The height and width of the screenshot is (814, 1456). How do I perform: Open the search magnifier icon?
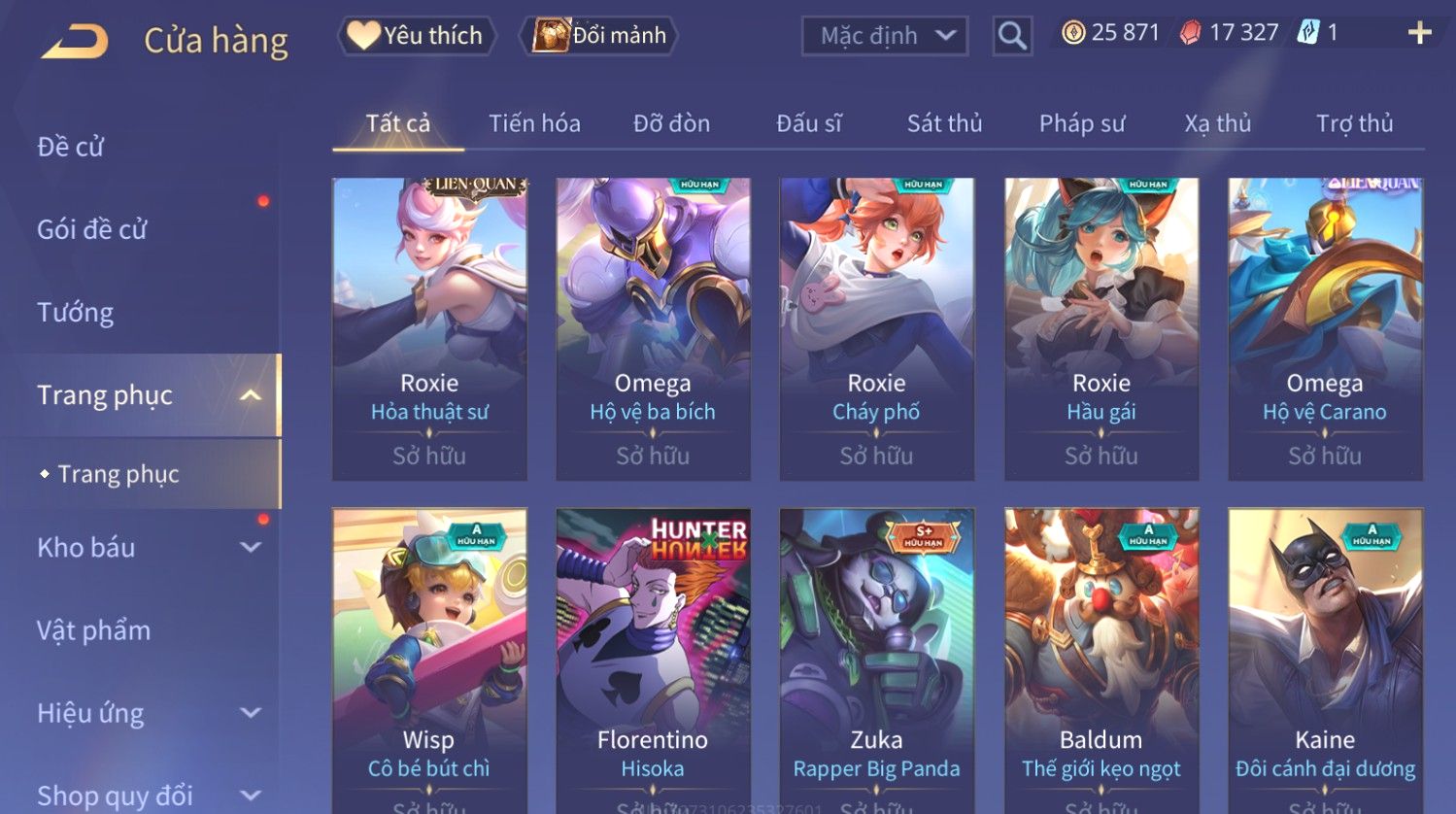click(1012, 36)
